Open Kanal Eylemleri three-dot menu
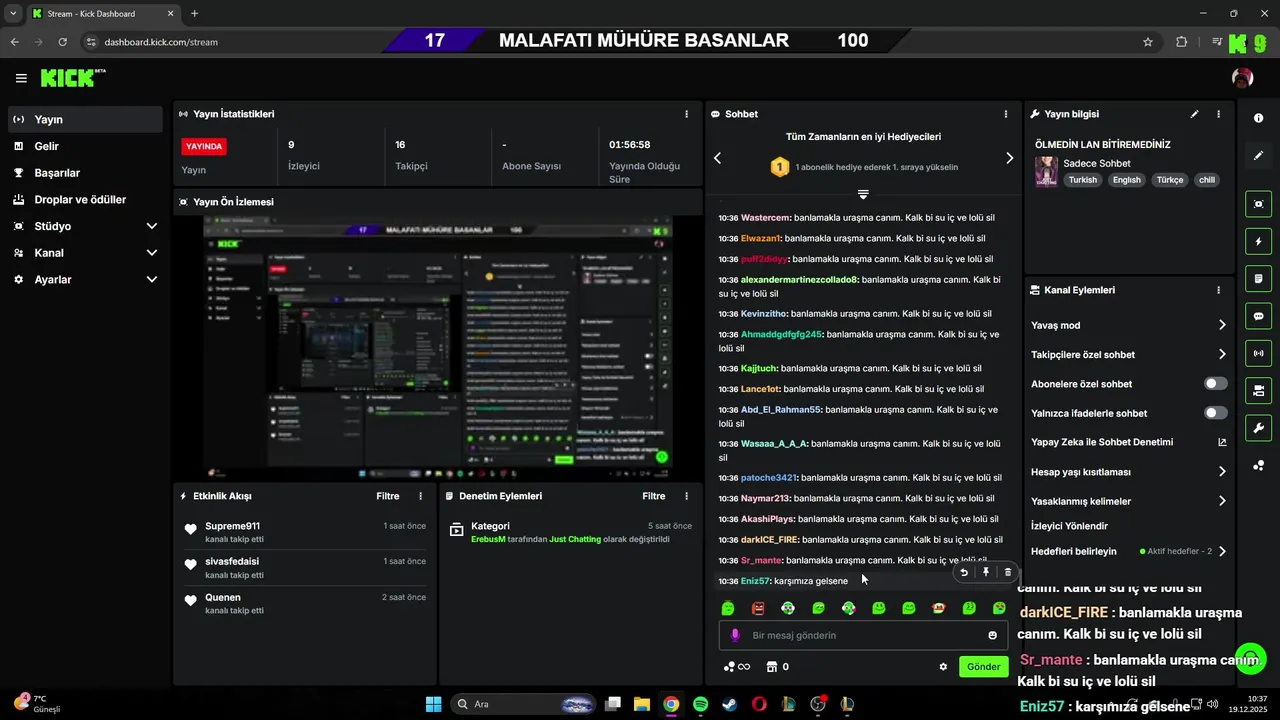The width and height of the screenshot is (1280, 720). (x=1218, y=290)
